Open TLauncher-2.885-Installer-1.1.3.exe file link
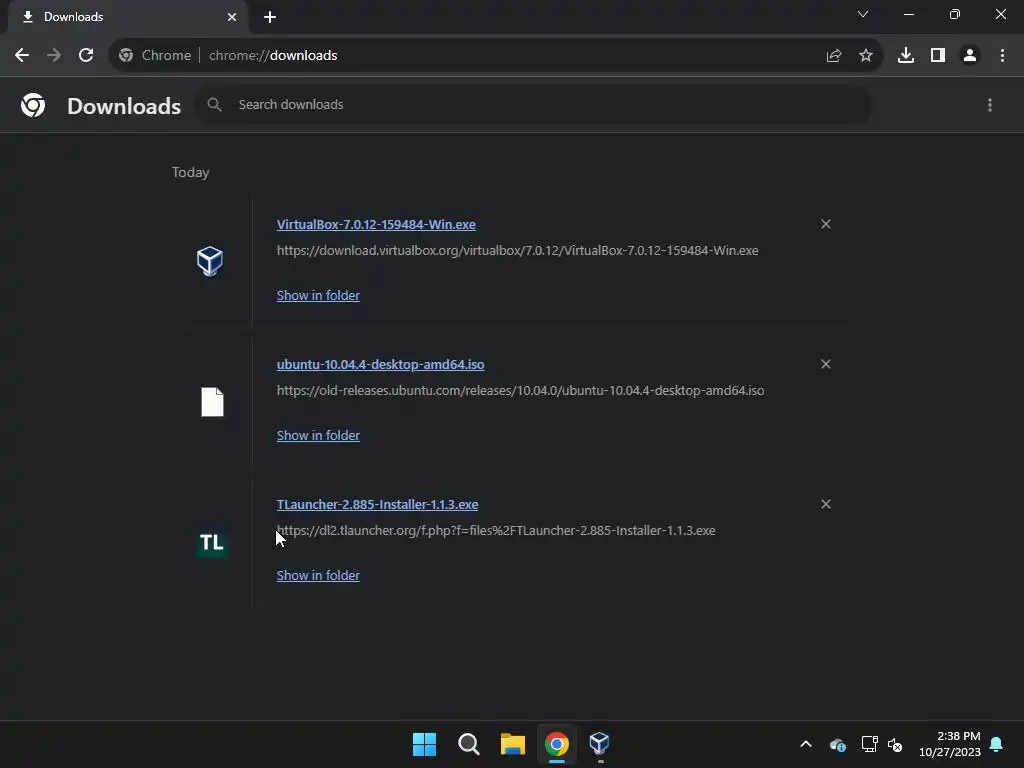This screenshot has width=1024, height=768. (x=377, y=504)
